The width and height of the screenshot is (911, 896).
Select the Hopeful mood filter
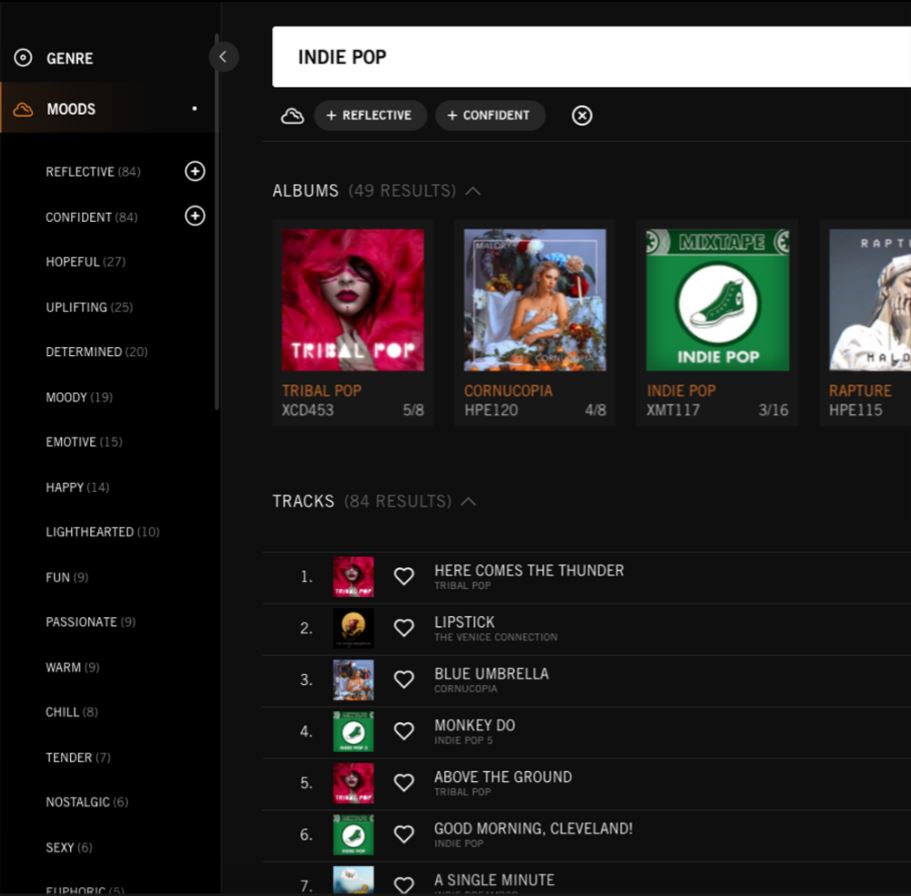(x=72, y=262)
